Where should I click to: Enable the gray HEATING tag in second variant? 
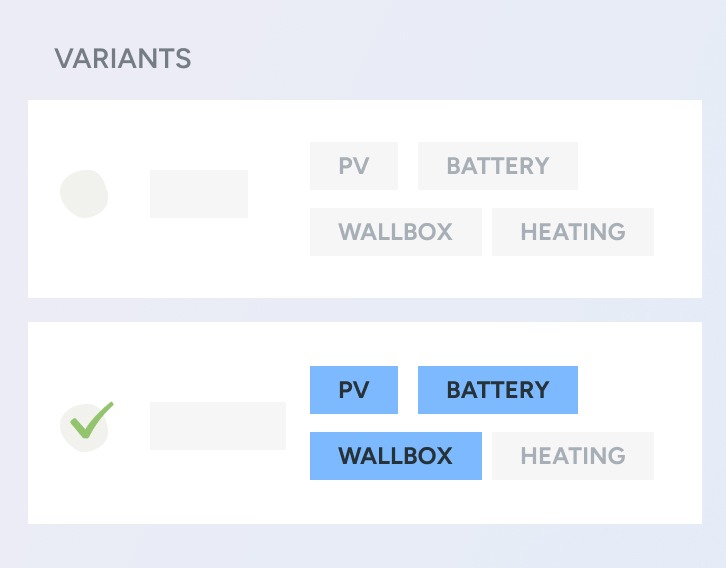572,456
